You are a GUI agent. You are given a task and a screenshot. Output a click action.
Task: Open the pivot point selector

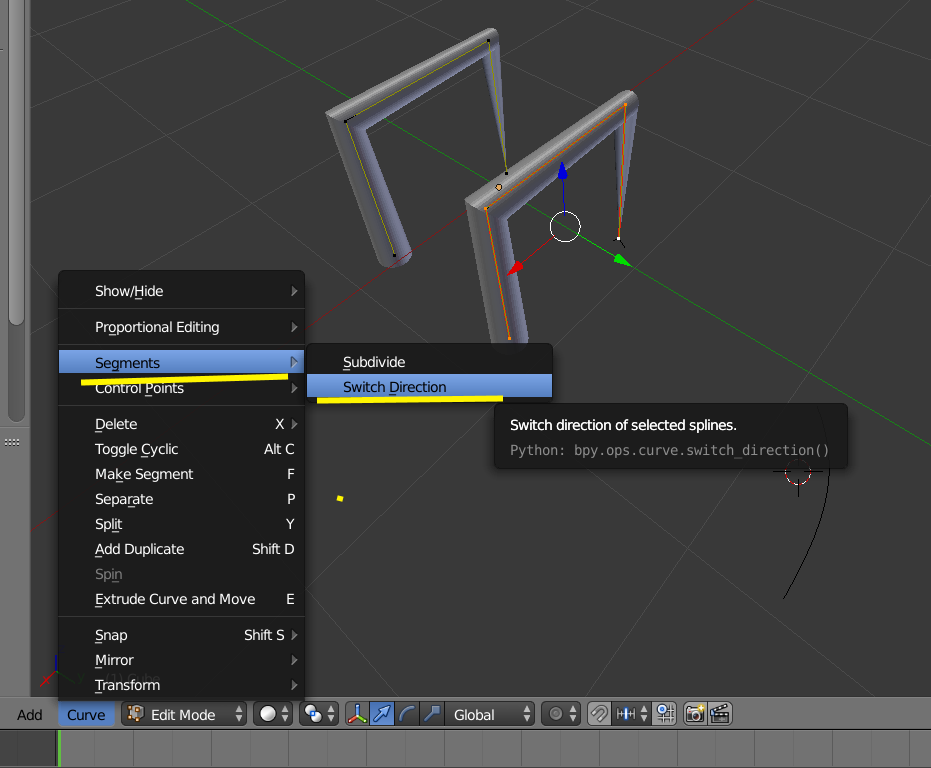[319, 714]
